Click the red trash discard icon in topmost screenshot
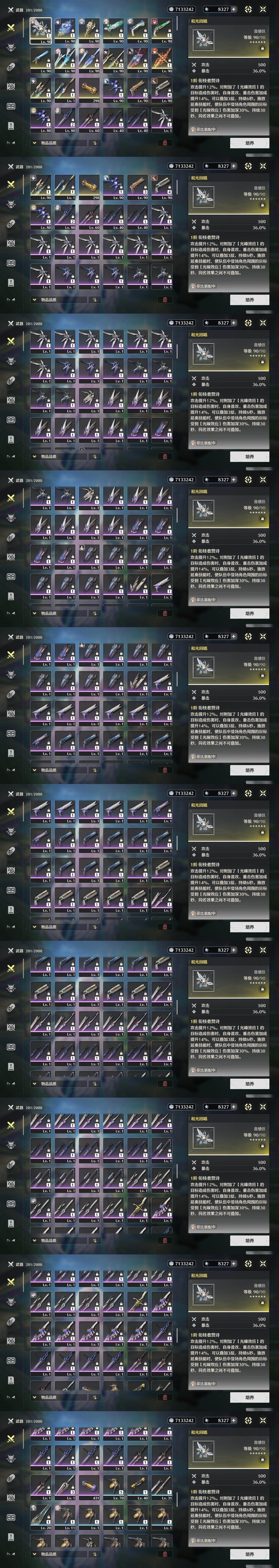Screen dimensions: 279x1568 (x=165, y=143)
